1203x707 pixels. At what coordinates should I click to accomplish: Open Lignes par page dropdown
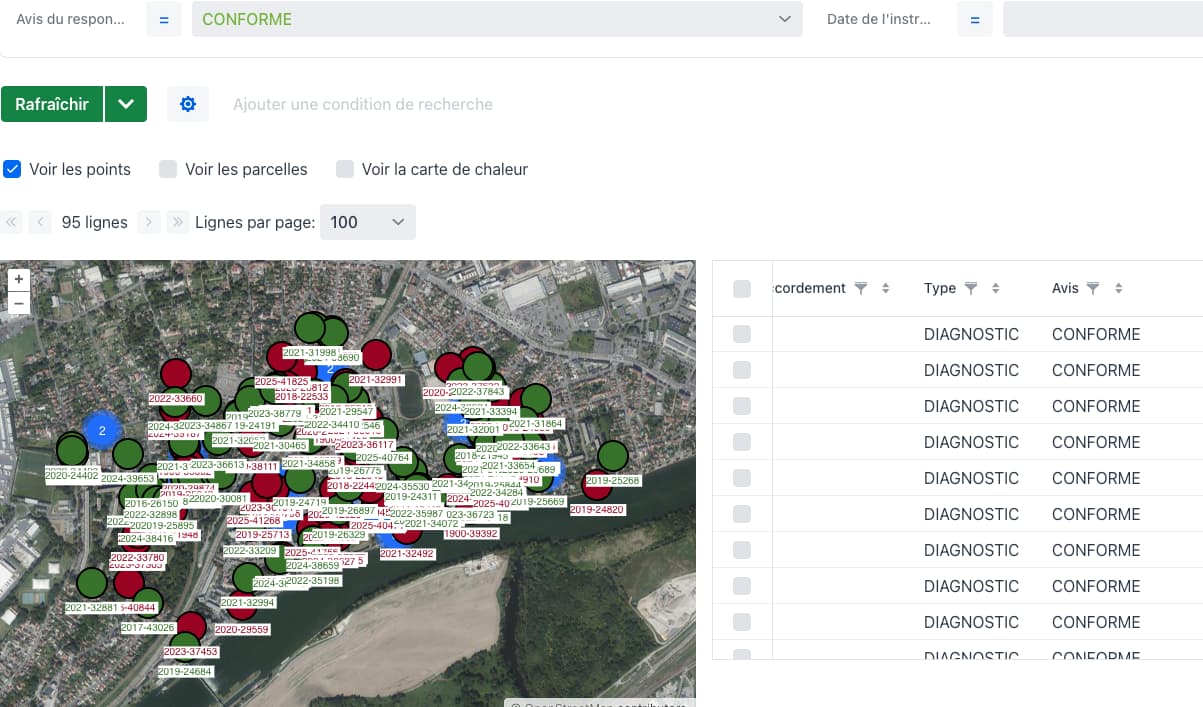367,222
